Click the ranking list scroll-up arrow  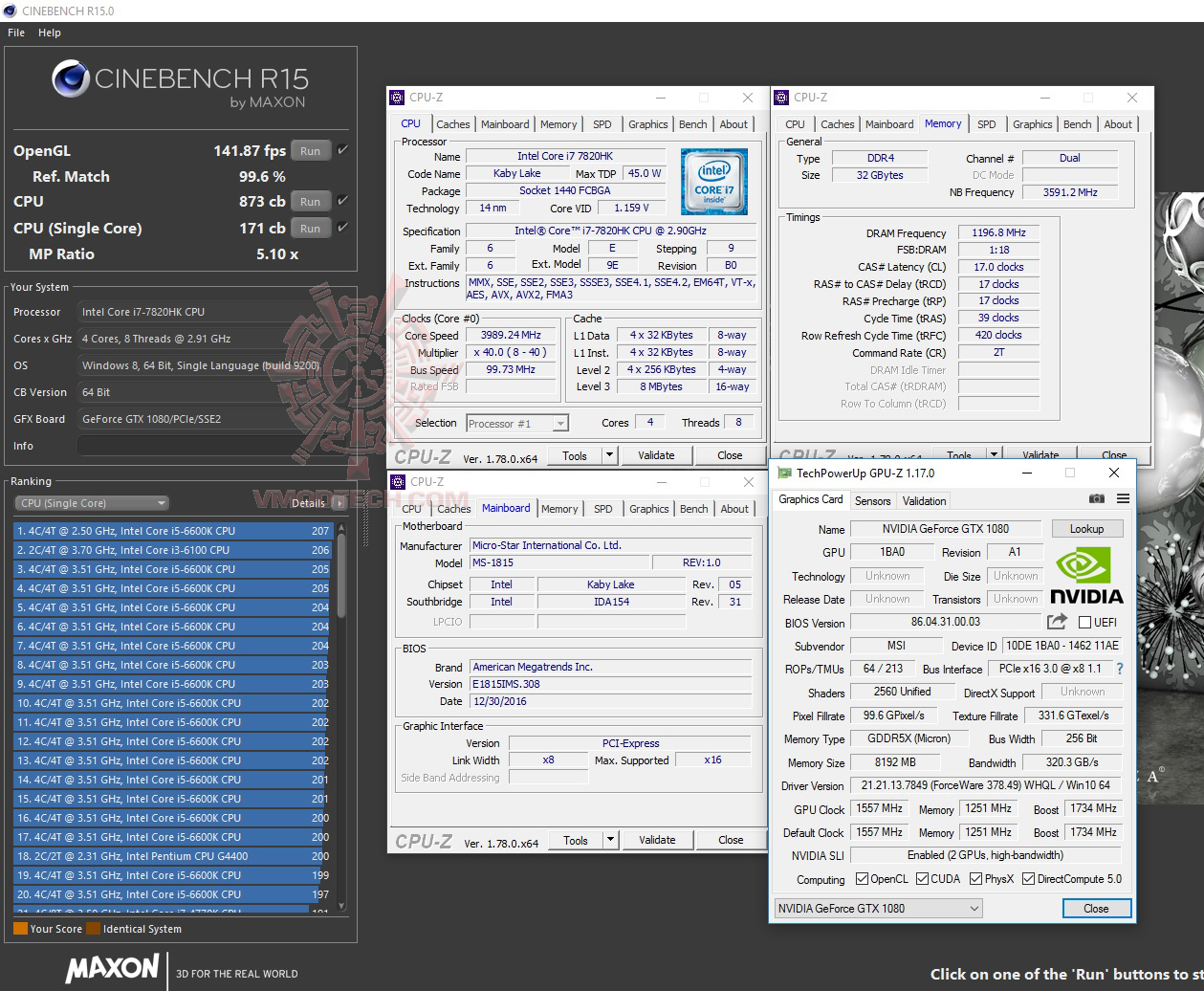coord(340,529)
